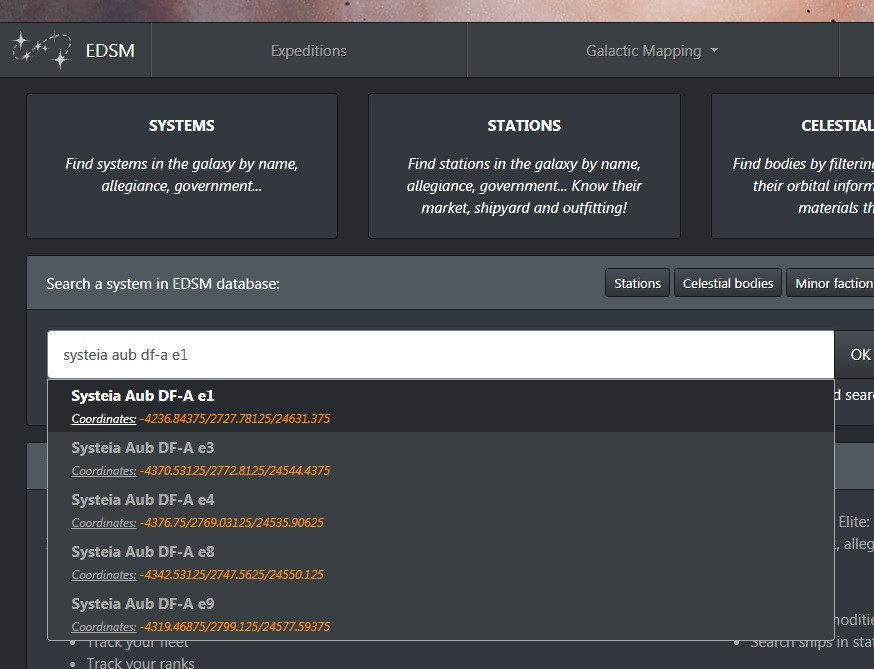Image resolution: width=874 pixels, height=669 pixels.
Task: Click the EDSM stars logo icon
Action: click(x=42, y=51)
